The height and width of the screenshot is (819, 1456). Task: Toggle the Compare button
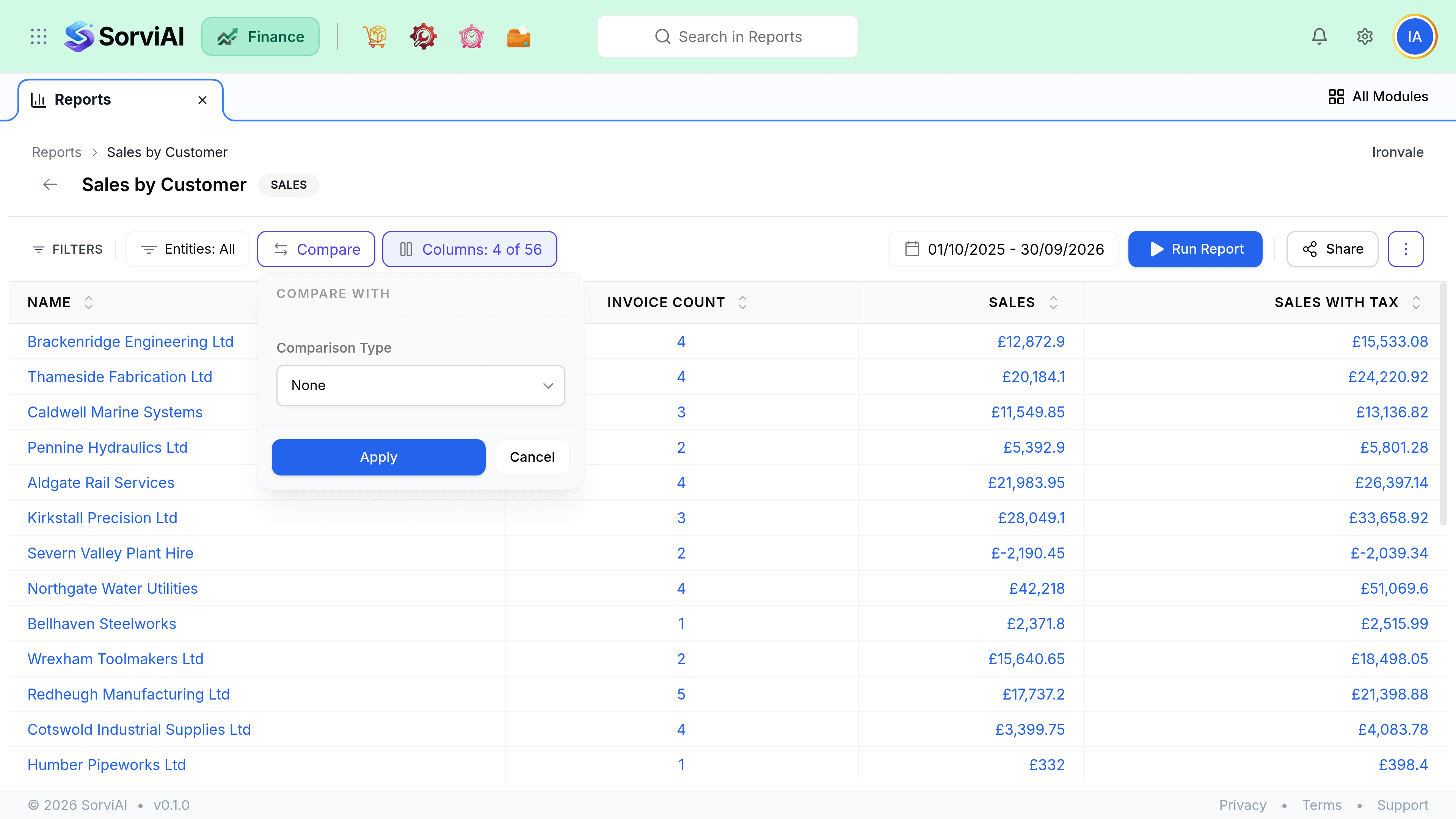pyautogui.click(x=316, y=249)
